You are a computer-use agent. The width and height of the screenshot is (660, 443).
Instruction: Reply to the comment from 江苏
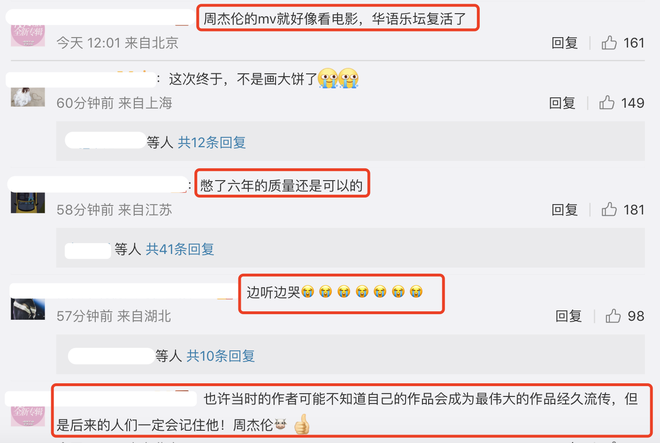click(564, 210)
